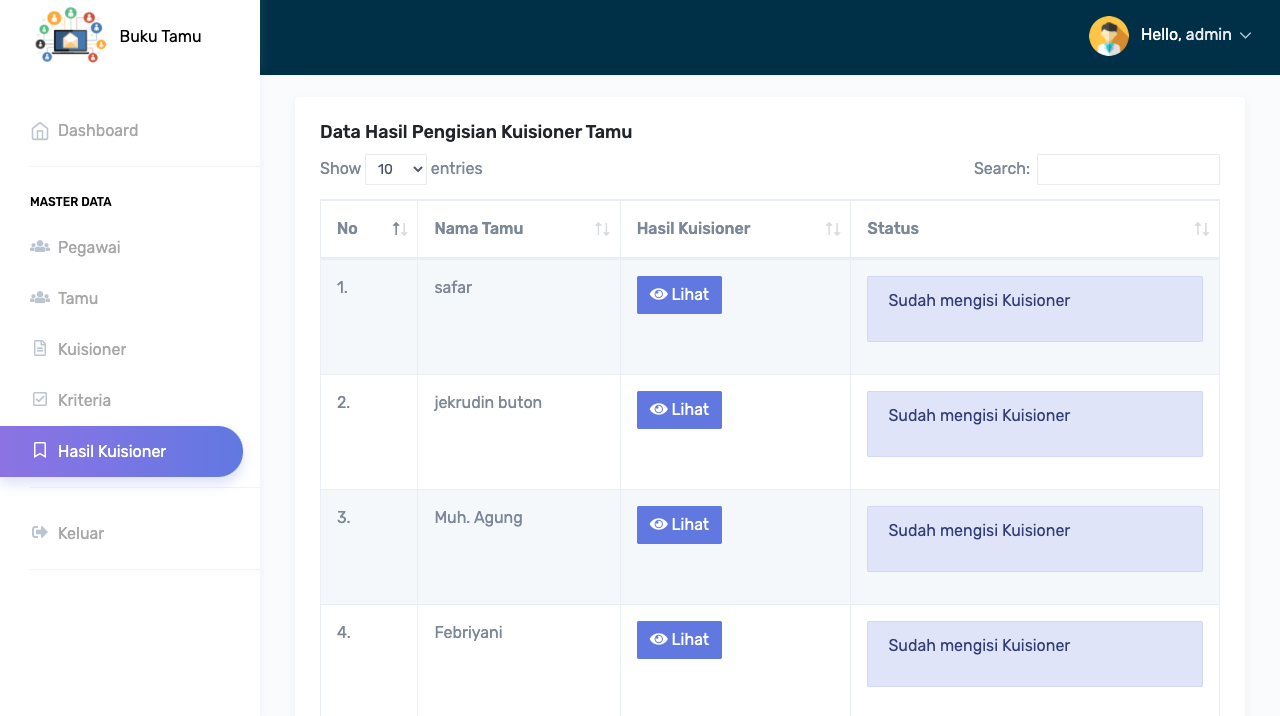Click the Hasil Kuisioner column header
The height and width of the screenshot is (716, 1280).
(735, 229)
